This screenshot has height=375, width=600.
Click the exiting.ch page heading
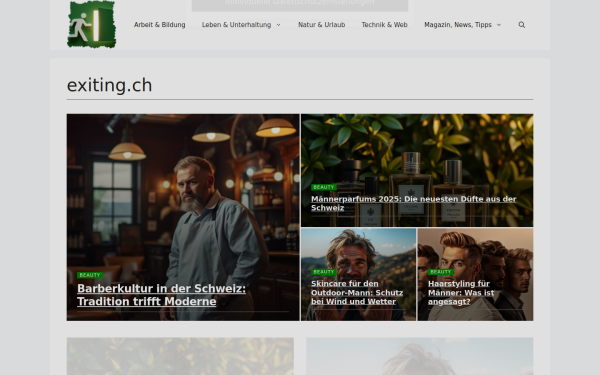pyautogui.click(x=109, y=85)
